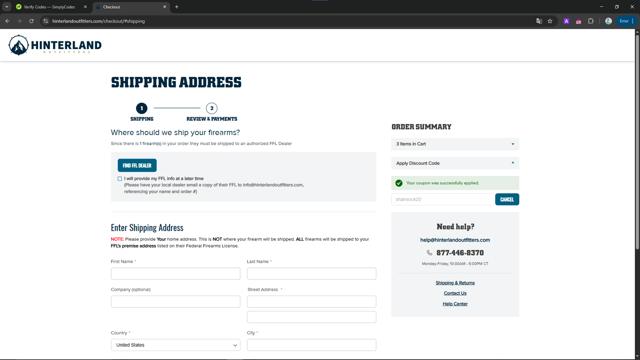The height and width of the screenshot is (360, 640).
Task: Click step 2 Review & Payments circle
Action: [211, 108]
